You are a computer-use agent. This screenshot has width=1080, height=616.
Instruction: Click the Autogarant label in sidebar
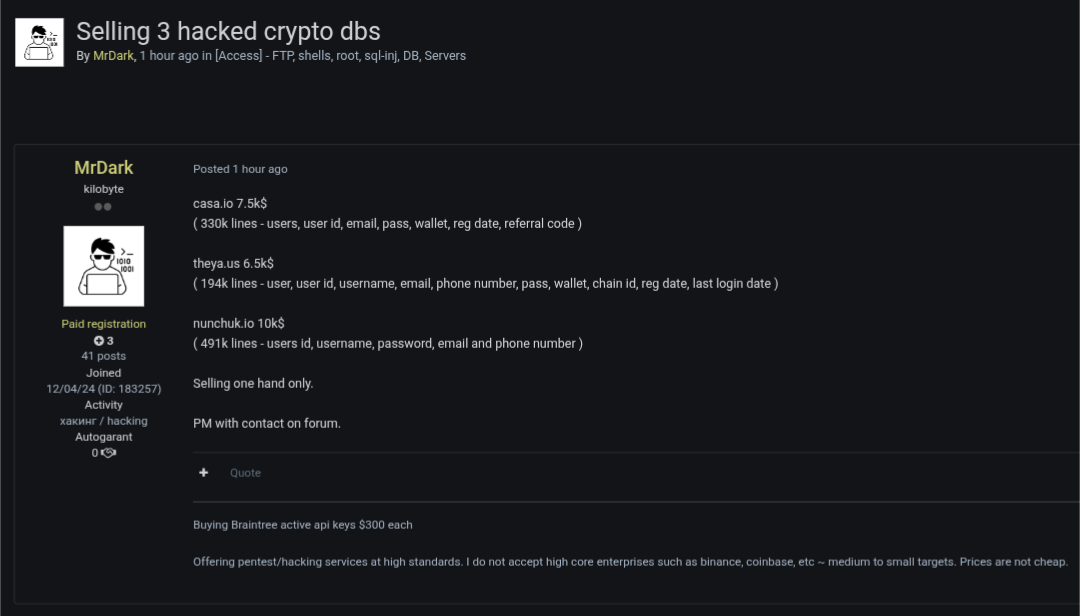pos(103,437)
